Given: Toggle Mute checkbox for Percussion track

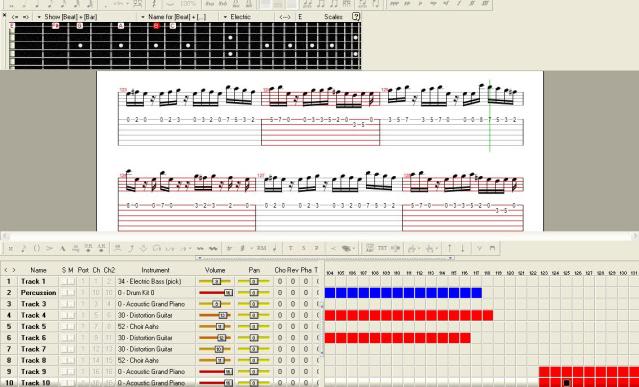Looking at the screenshot, I should point(71,293).
